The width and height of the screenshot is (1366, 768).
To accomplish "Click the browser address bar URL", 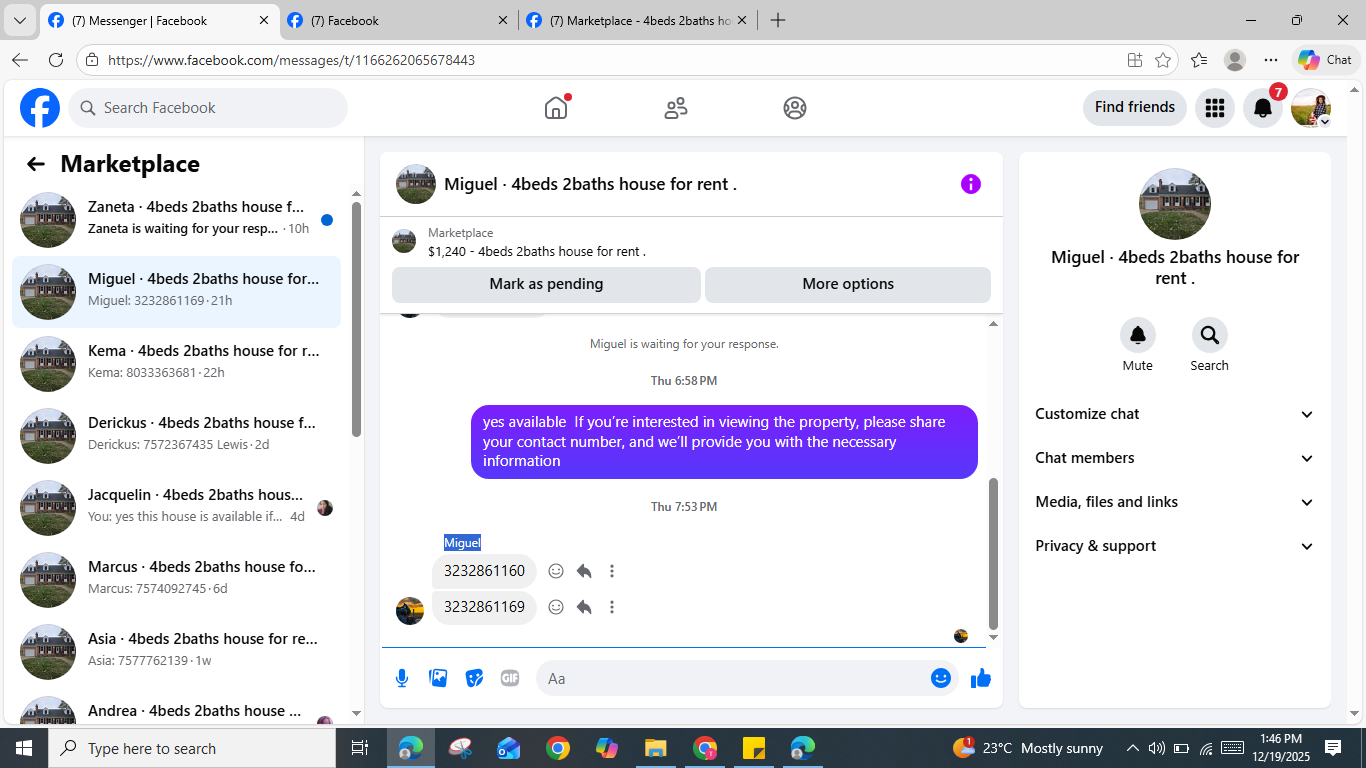I will click(291, 60).
